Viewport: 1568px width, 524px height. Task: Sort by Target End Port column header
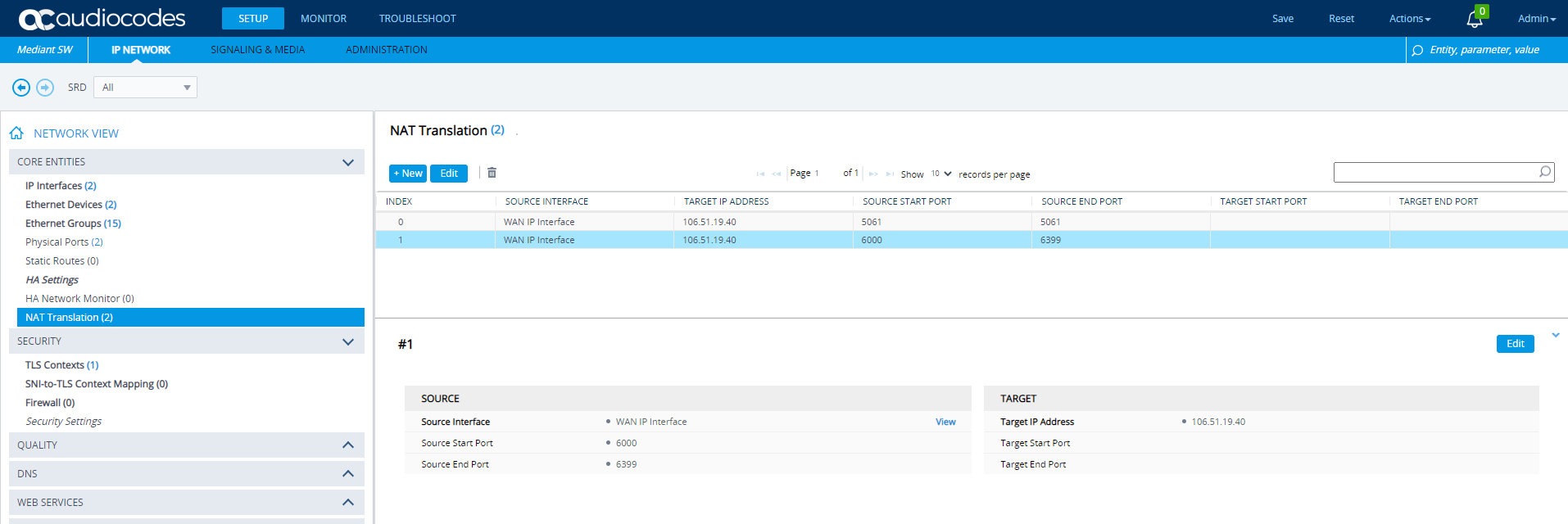[x=1438, y=201]
